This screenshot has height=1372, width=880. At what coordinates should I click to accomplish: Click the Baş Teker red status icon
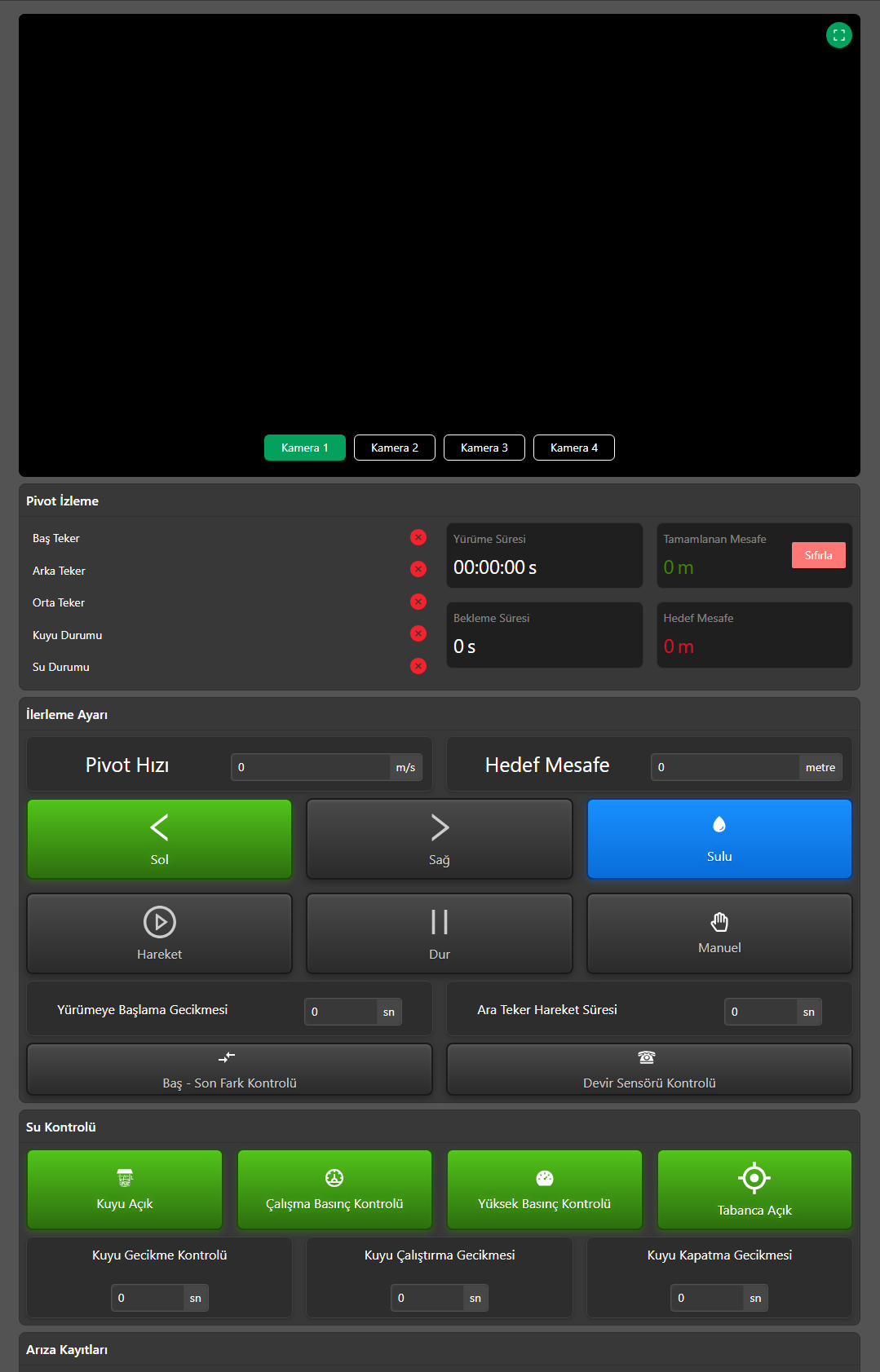tap(418, 537)
